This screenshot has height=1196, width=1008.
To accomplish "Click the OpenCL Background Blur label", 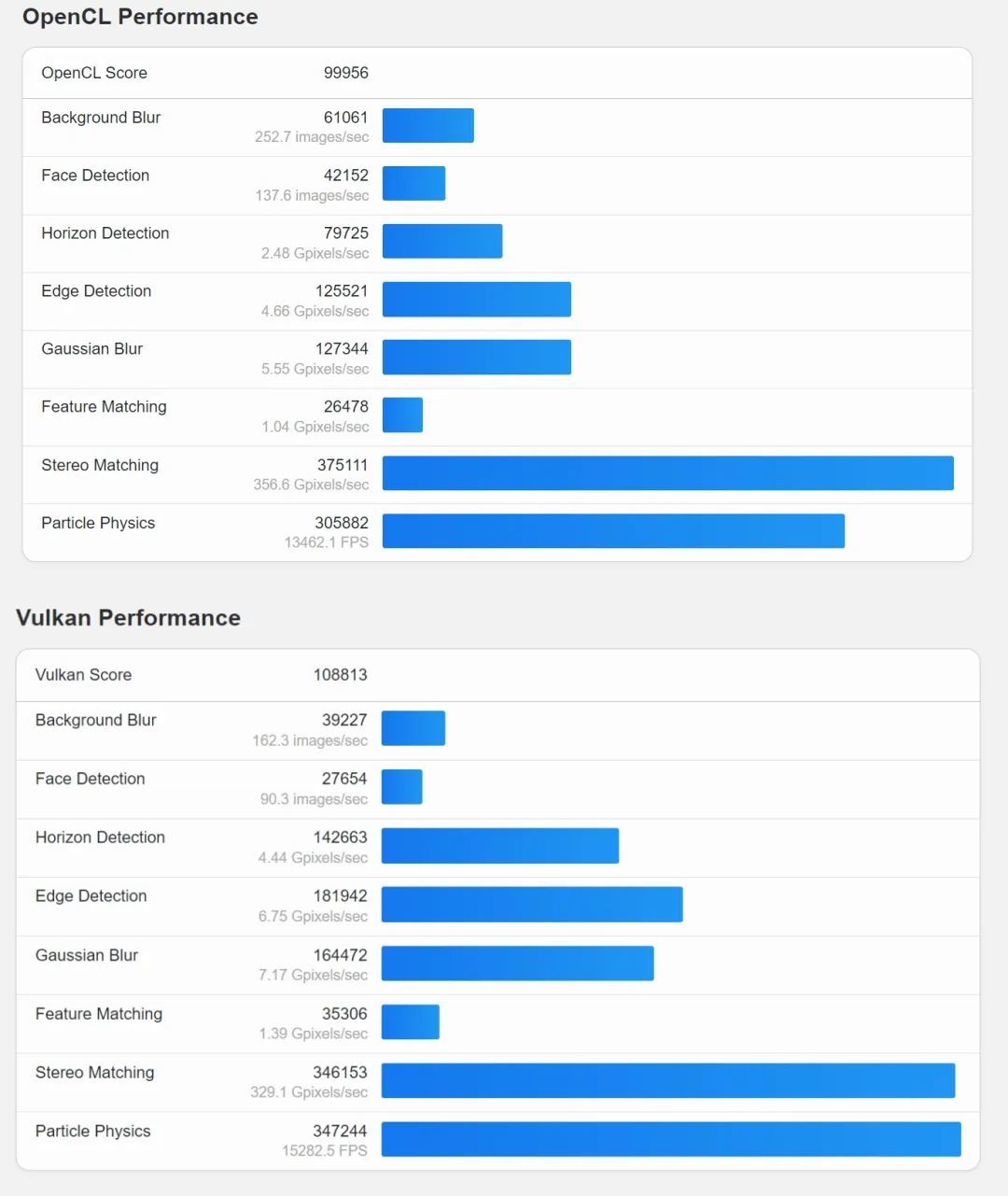I will pyautogui.click(x=101, y=118).
